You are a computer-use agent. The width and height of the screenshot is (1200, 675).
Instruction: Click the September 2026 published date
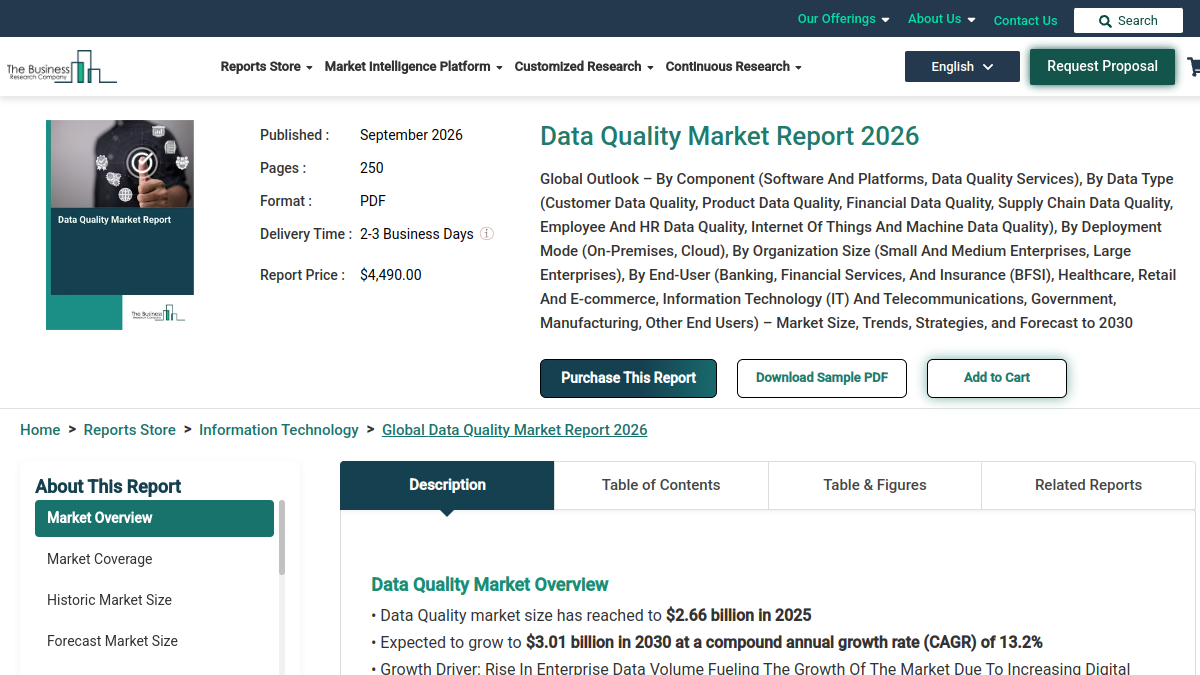[x=411, y=135]
